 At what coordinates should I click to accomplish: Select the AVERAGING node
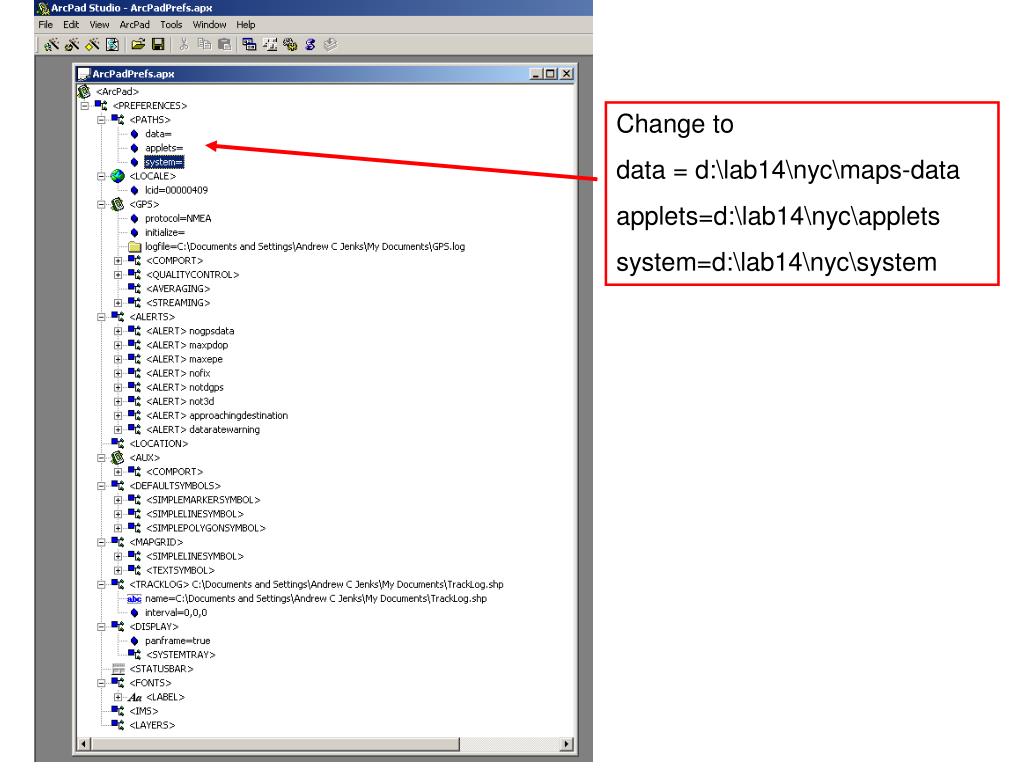coord(178,289)
